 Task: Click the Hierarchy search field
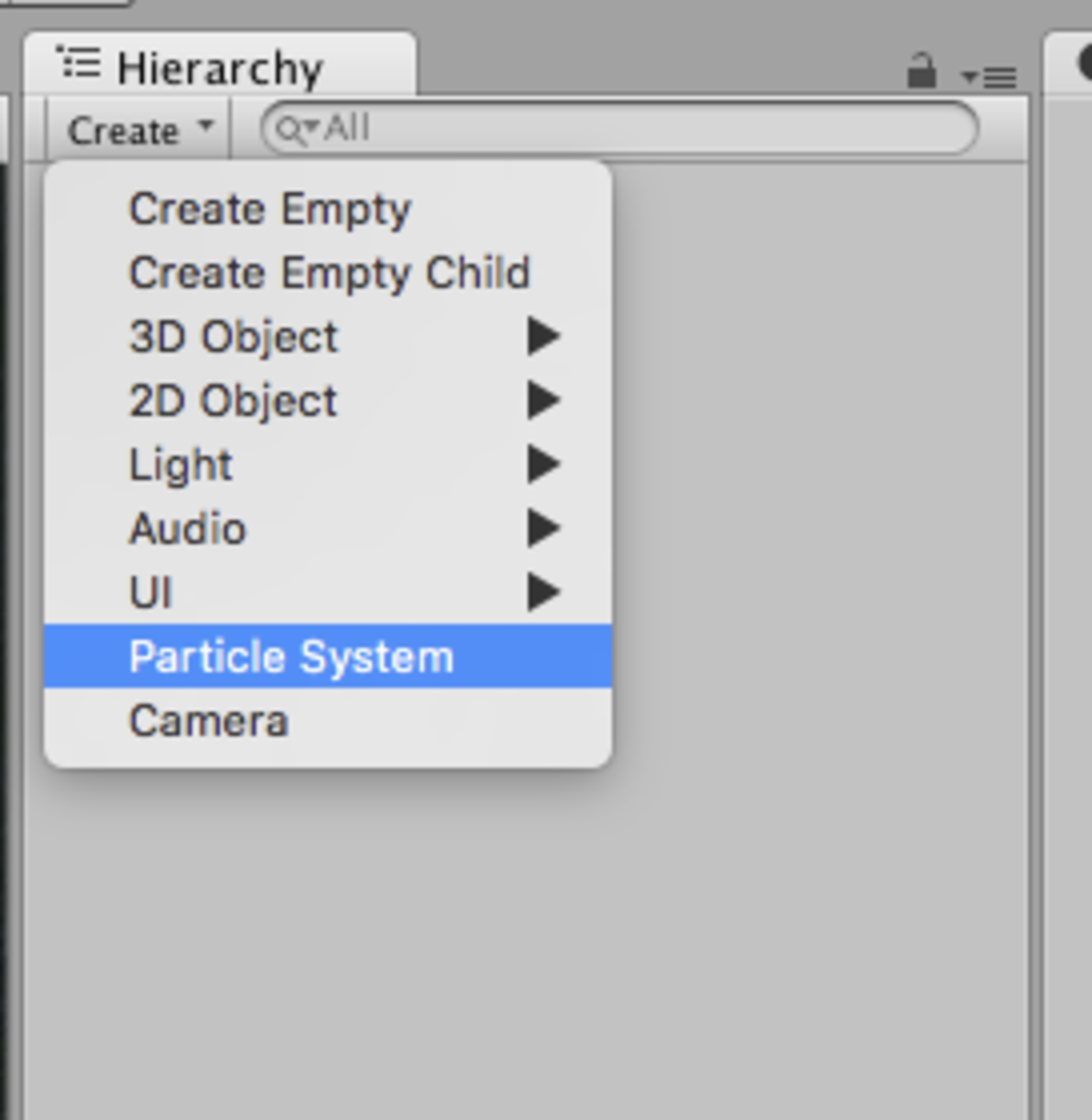click(x=619, y=129)
